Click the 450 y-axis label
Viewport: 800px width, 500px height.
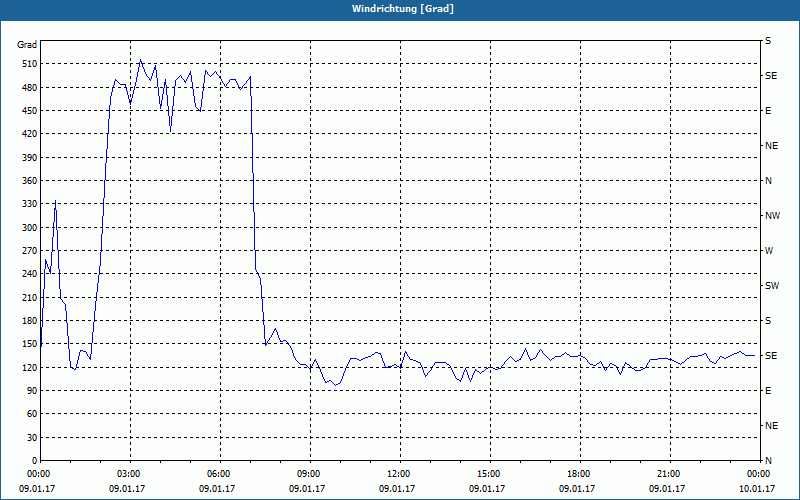click(30, 111)
